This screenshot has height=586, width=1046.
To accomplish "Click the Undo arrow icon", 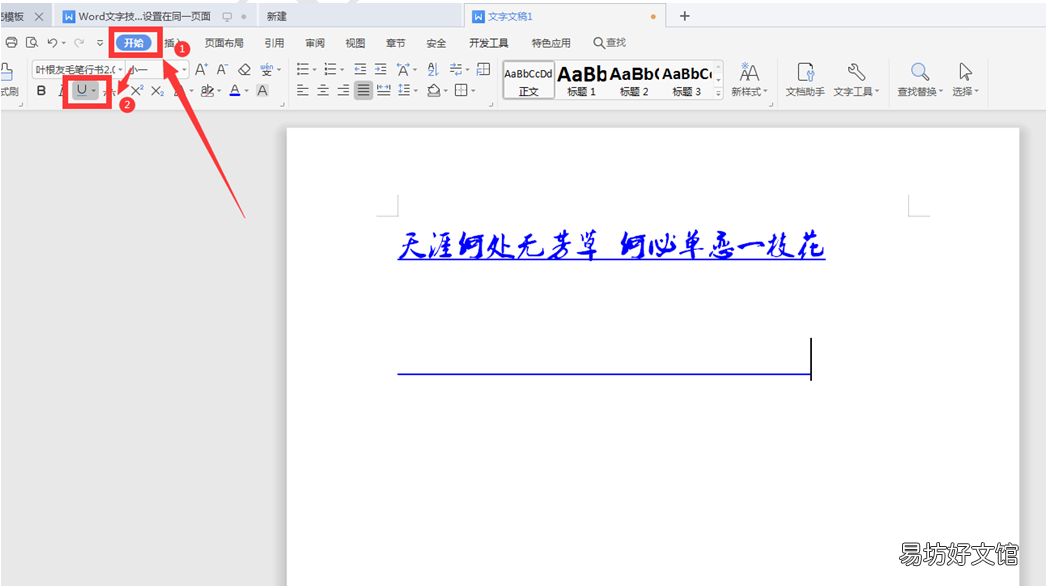I will click(x=52, y=43).
